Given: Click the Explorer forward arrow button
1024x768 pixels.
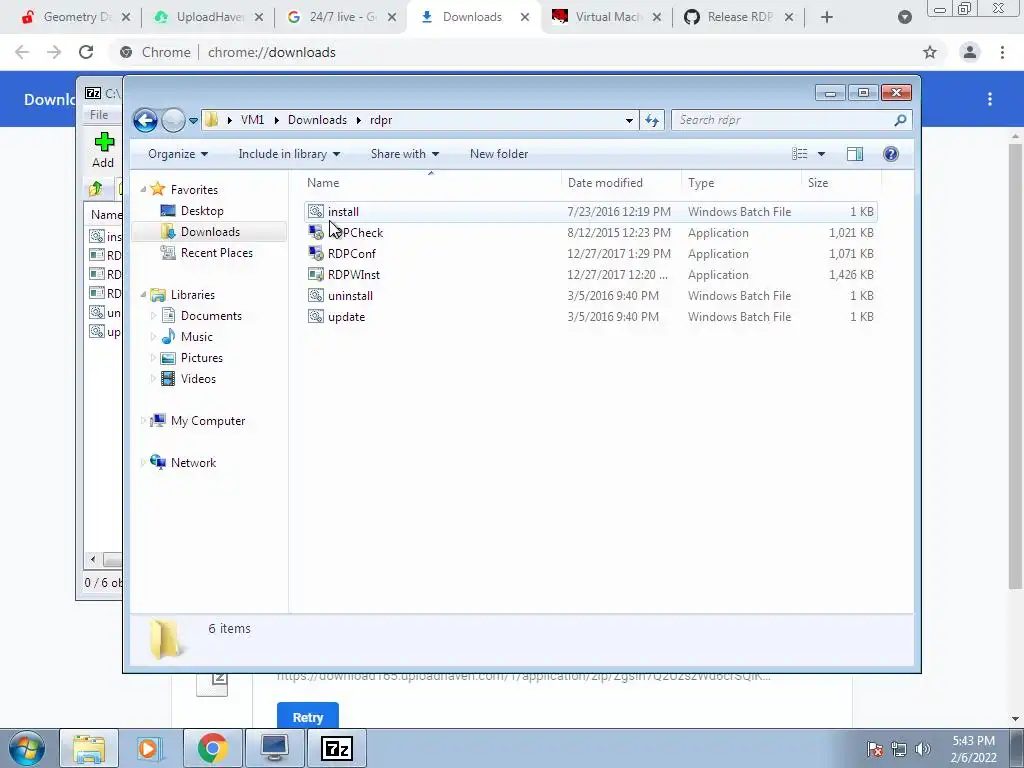Looking at the screenshot, I should click(173, 120).
